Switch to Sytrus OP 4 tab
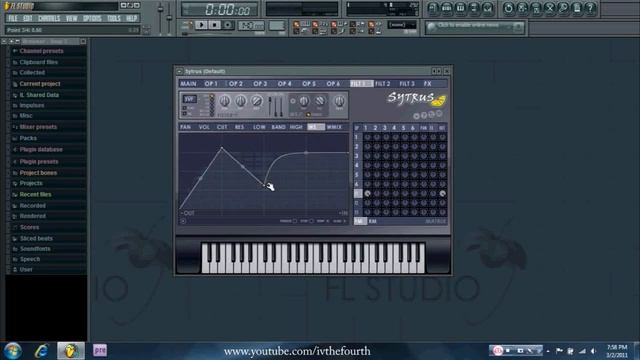This screenshot has height=360, width=640. point(284,84)
